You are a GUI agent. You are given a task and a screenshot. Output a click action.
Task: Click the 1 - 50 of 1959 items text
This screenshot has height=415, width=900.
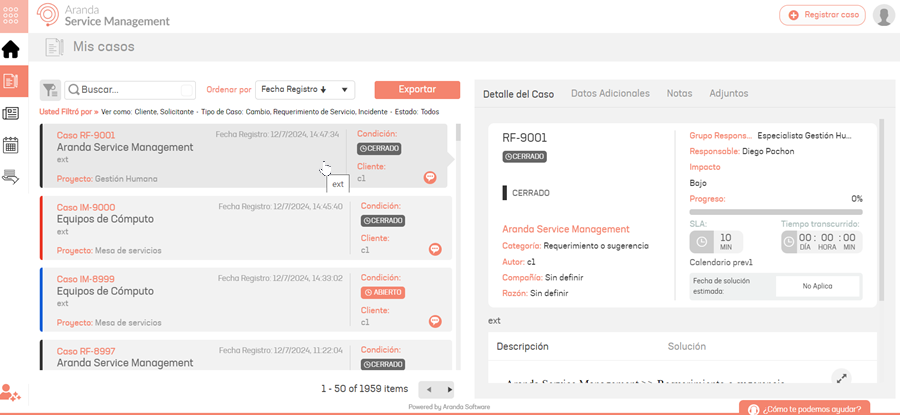click(x=364, y=389)
